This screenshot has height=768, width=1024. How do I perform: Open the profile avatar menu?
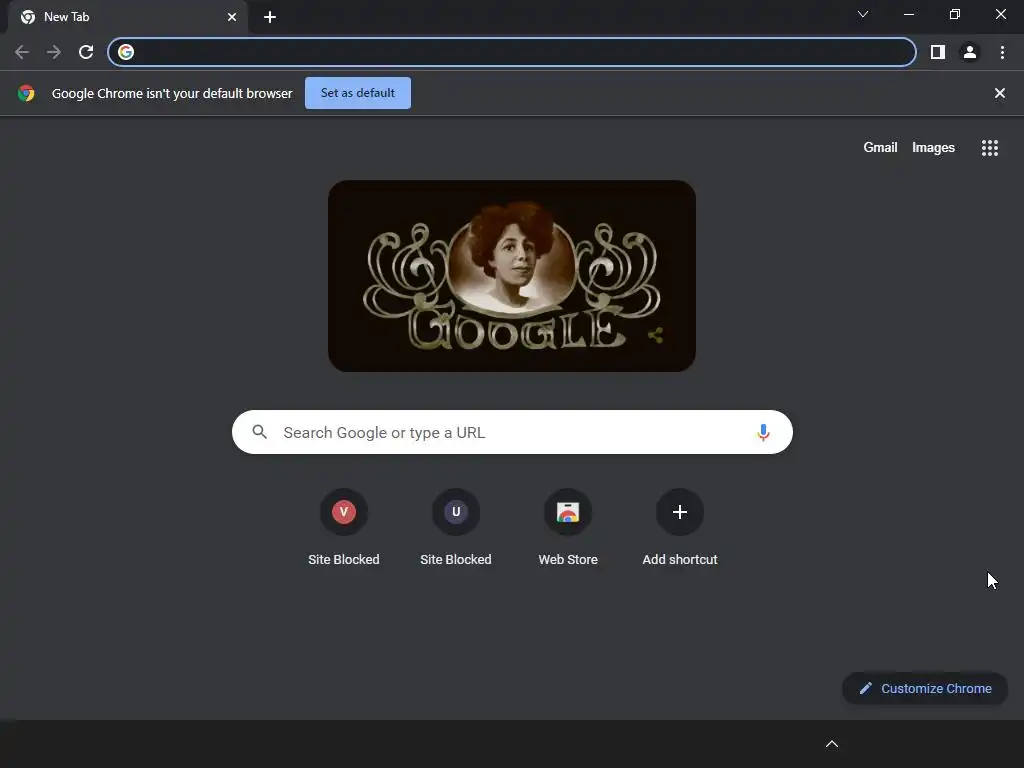970,52
